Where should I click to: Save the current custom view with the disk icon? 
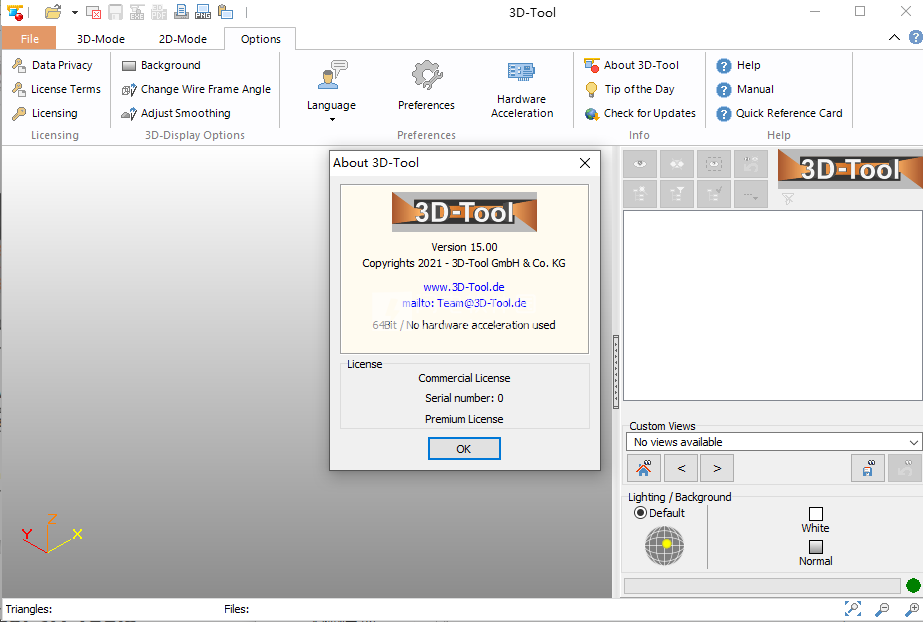[867, 468]
